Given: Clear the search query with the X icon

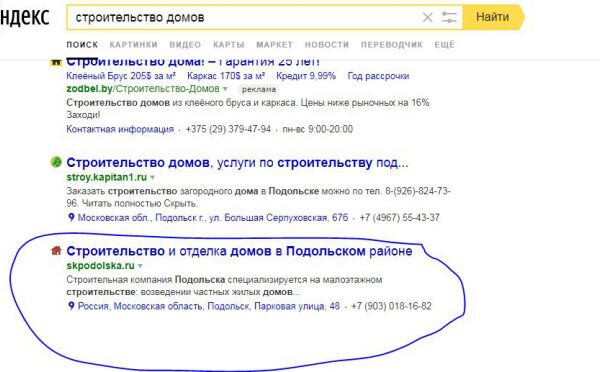Looking at the screenshot, I should pos(427,17).
